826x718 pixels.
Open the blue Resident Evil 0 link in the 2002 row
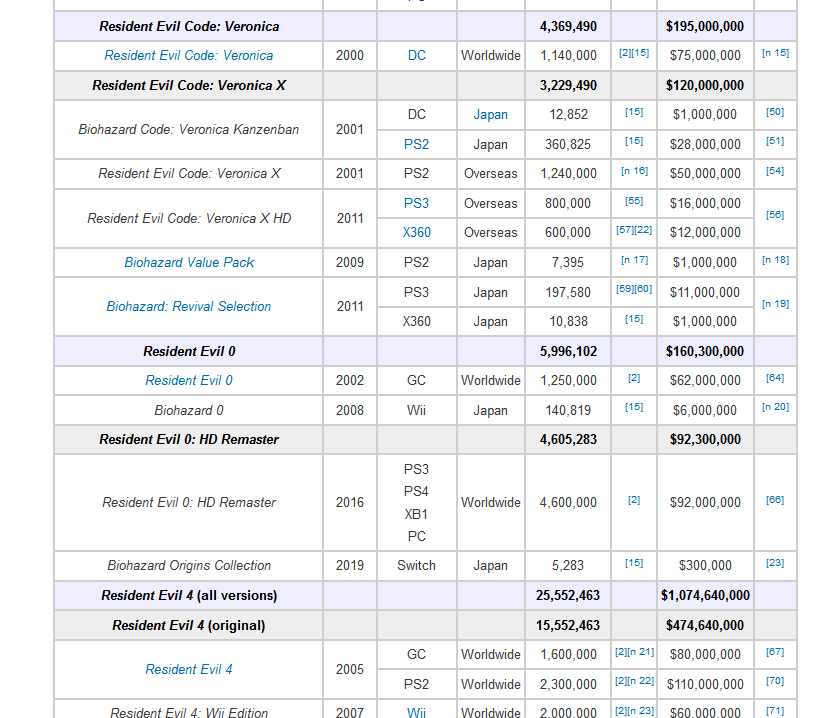189,380
